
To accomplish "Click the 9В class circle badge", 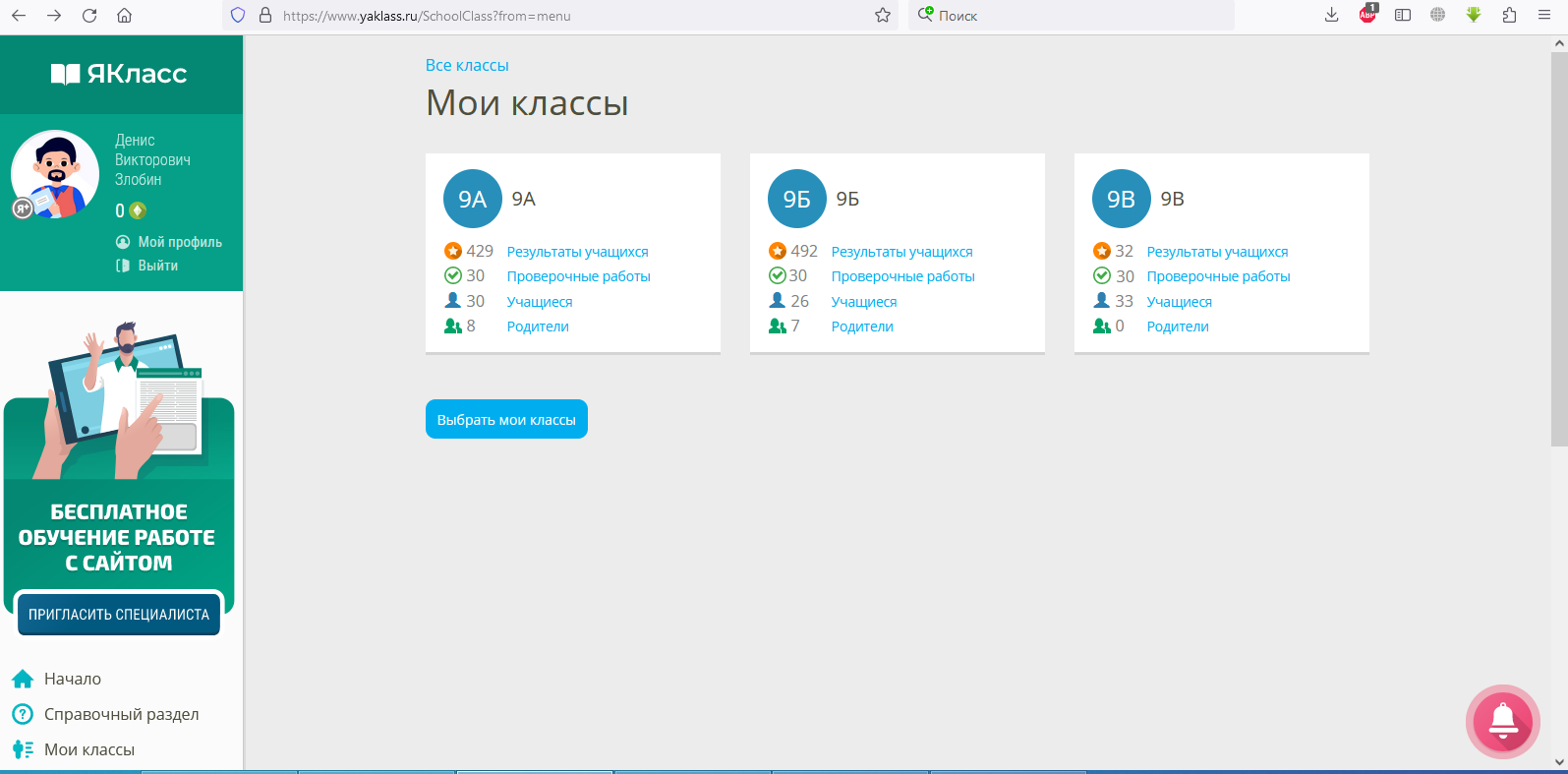I will [x=1122, y=199].
